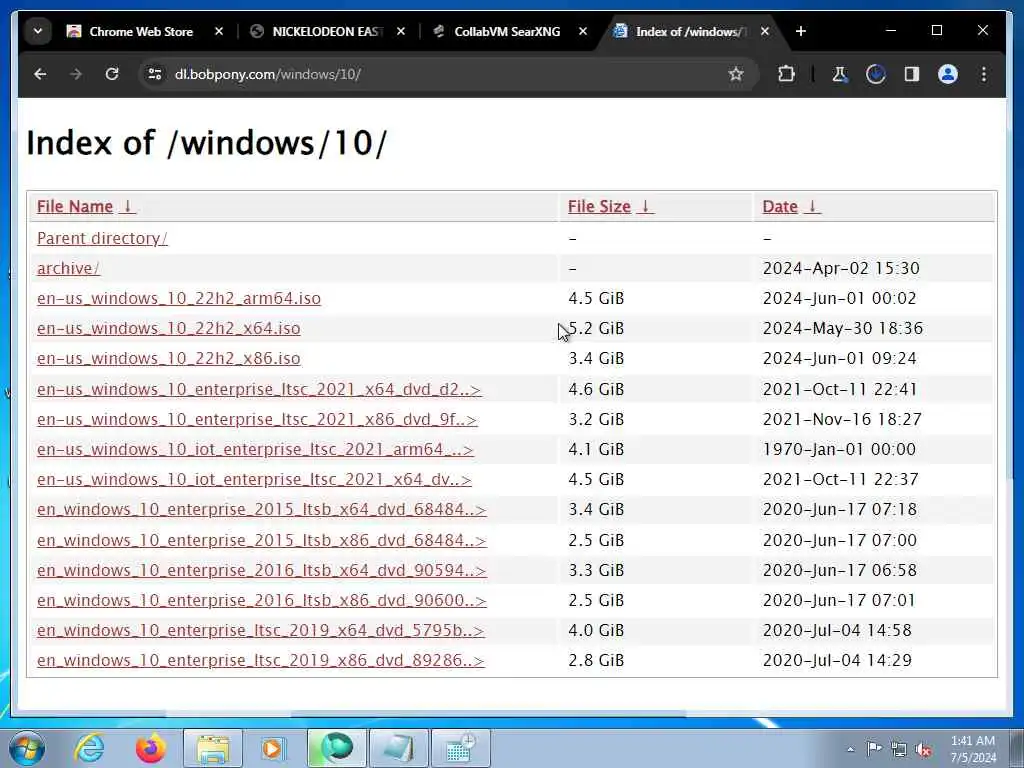
Task: Open the calculator taskbar icon
Action: point(461,748)
